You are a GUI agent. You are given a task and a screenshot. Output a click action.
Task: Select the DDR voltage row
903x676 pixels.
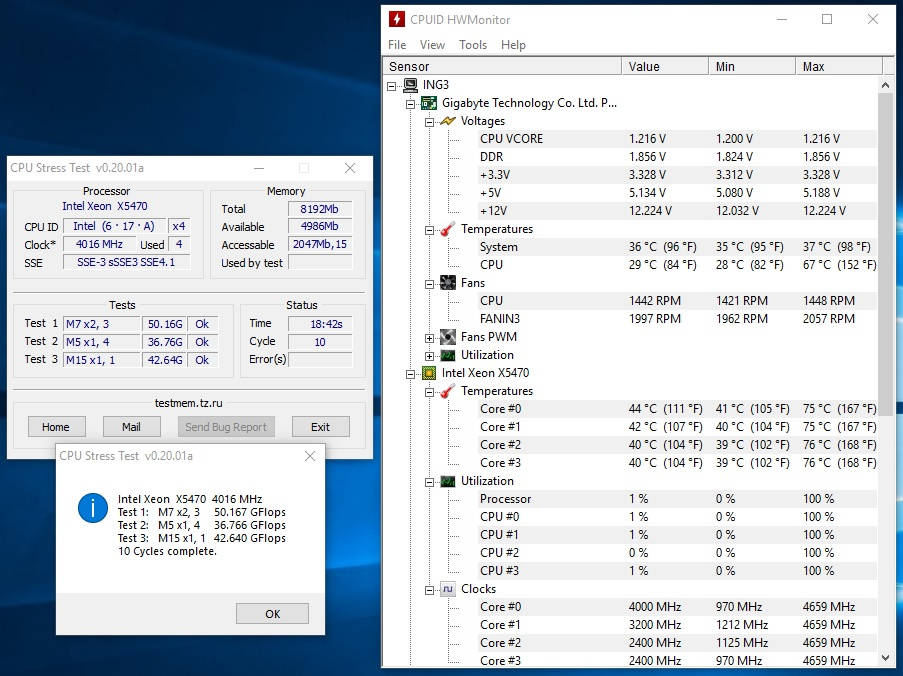click(677, 157)
